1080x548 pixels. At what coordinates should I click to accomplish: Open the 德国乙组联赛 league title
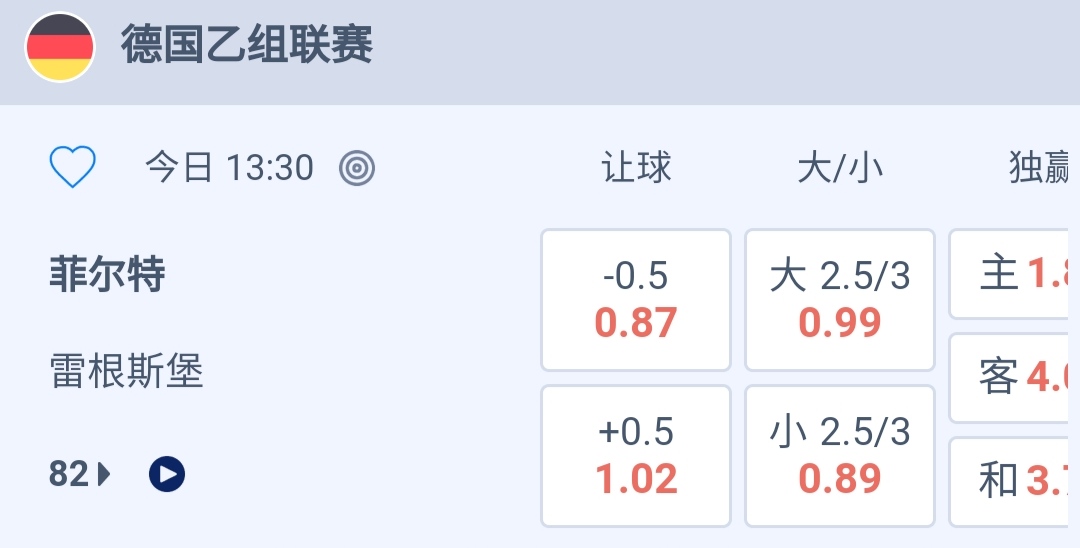[x=247, y=46]
